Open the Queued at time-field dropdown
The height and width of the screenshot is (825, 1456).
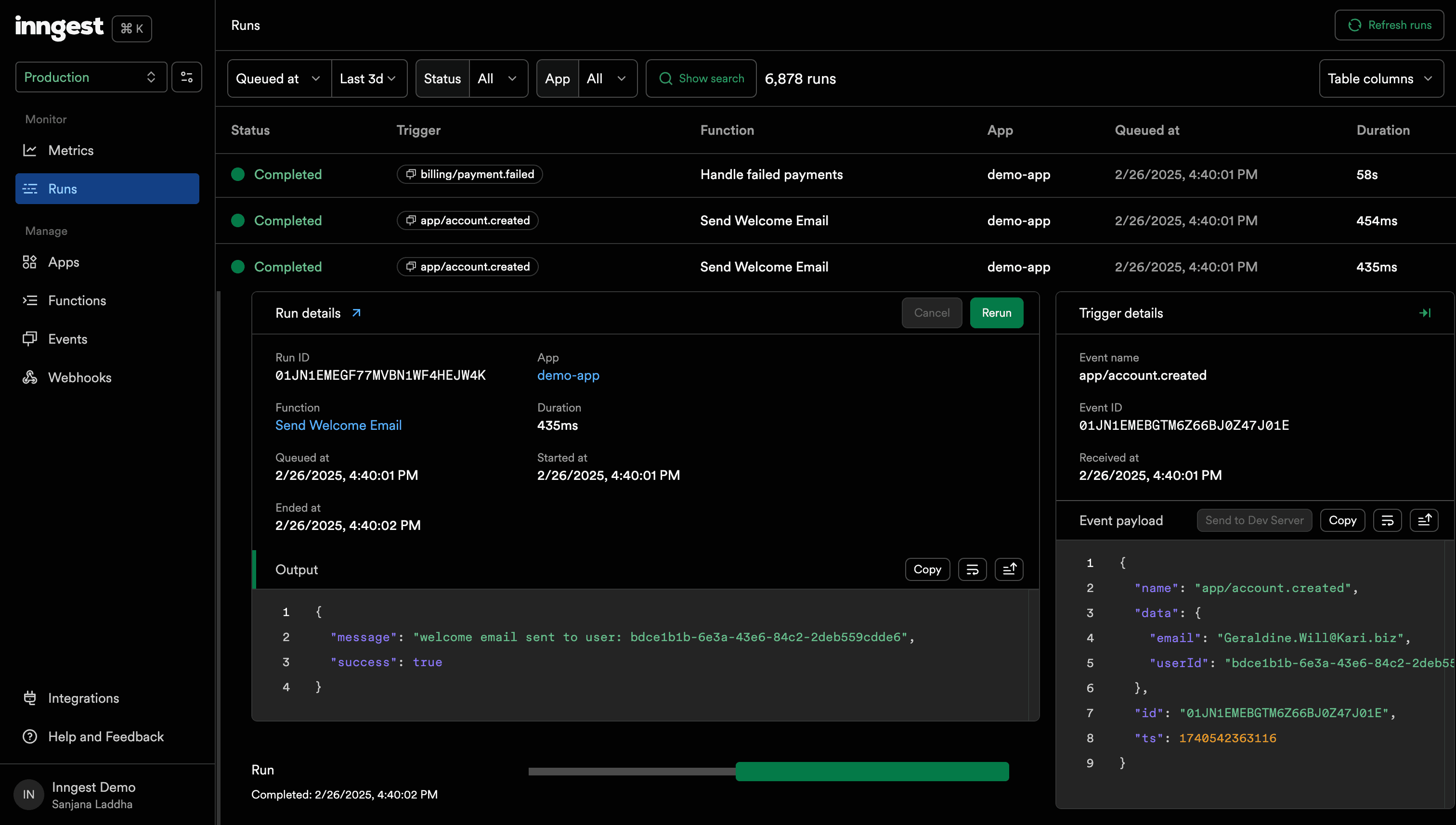pyautogui.click(x=279, y=79)
